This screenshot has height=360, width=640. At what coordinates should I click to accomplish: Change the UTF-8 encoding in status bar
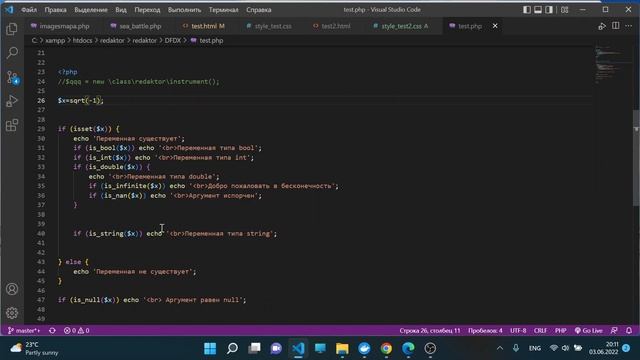click(x=518, y=330)
